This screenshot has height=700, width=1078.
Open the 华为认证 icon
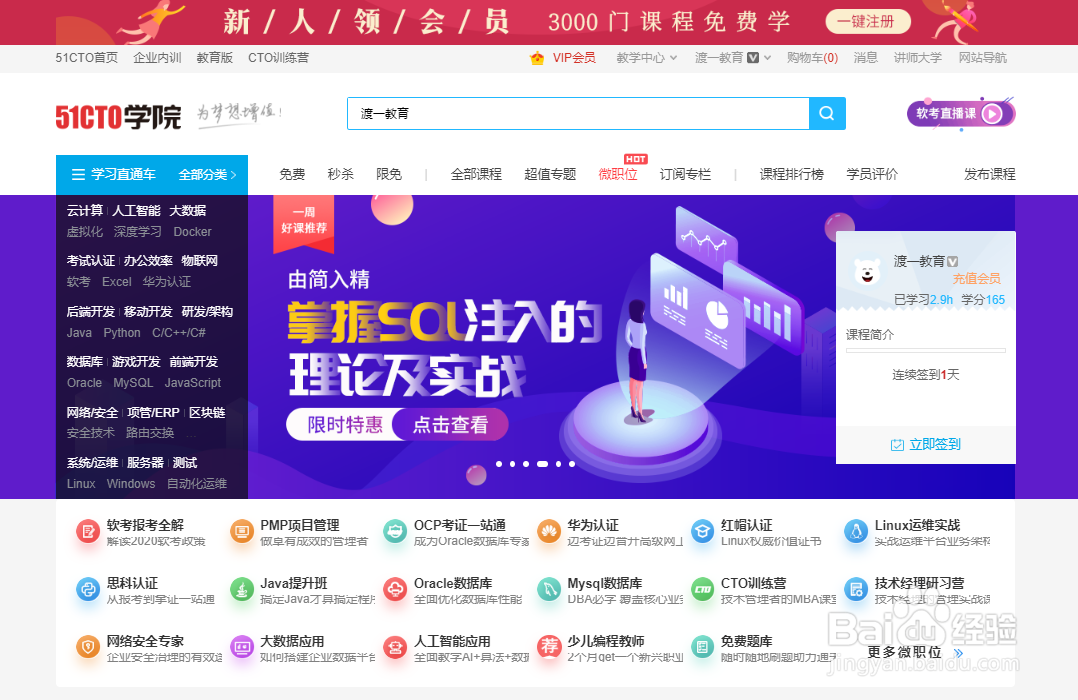(x=549, y=532)
